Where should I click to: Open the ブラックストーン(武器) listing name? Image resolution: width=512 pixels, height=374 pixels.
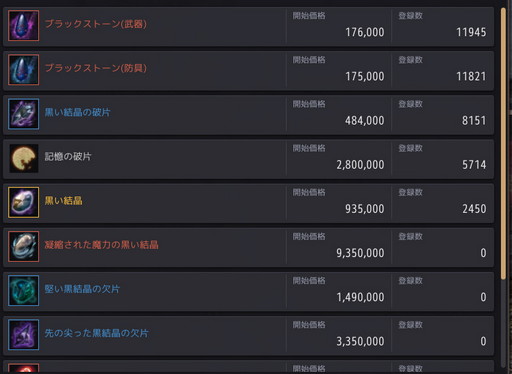96,24
